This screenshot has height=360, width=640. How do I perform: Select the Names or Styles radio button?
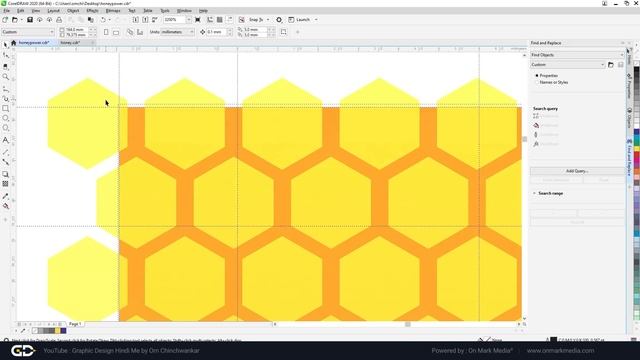tap(537, 82)
